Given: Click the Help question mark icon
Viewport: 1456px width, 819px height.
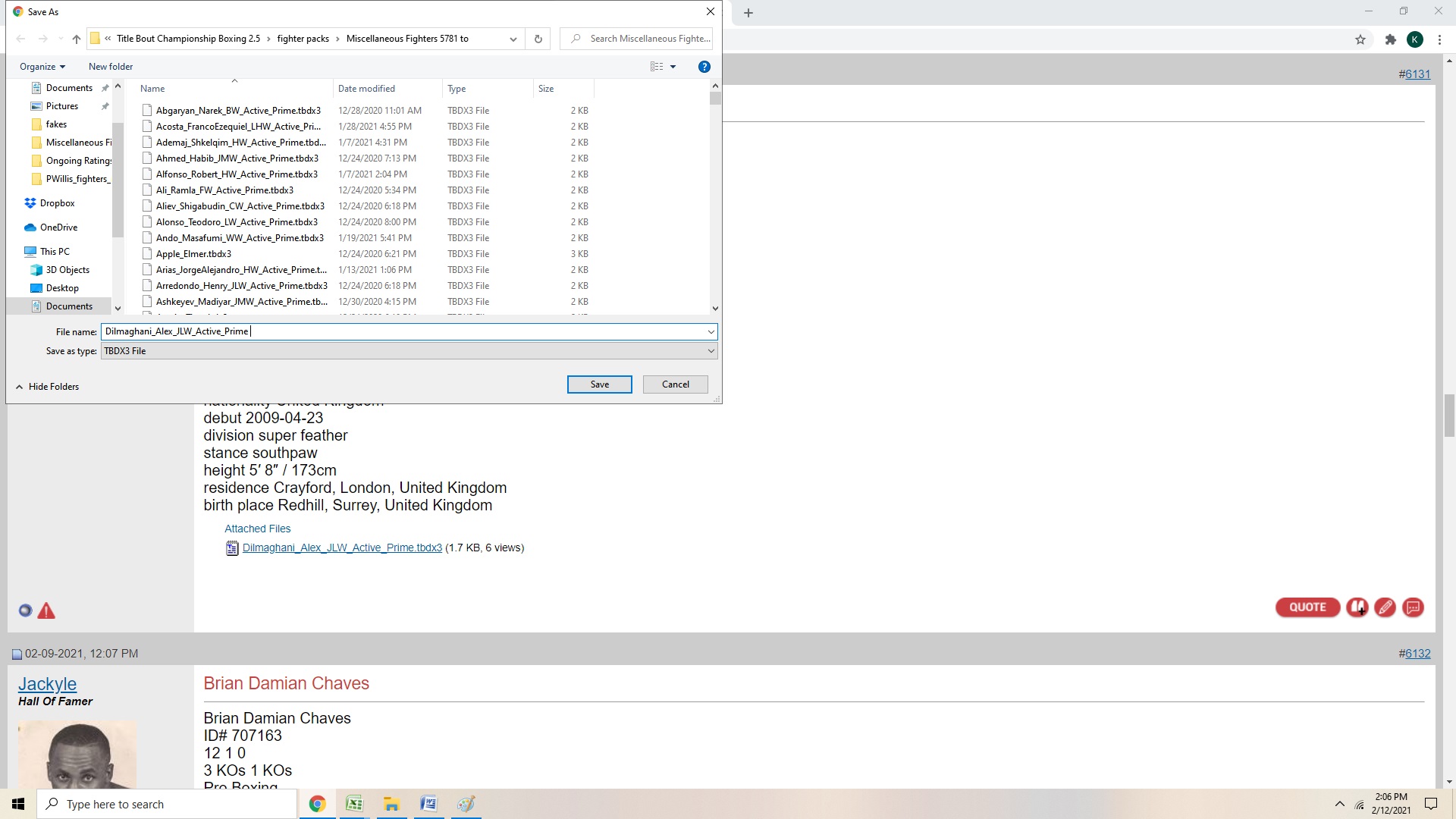Looking at the screenshot, I should [704, 67].
